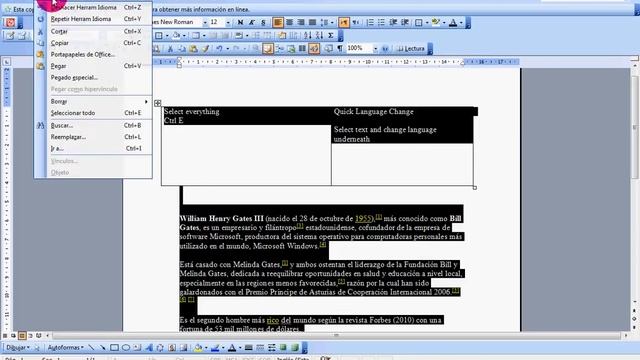The image size is (640, 360).
Task: Click the AutoSum sigma icon
Action: 331,36
